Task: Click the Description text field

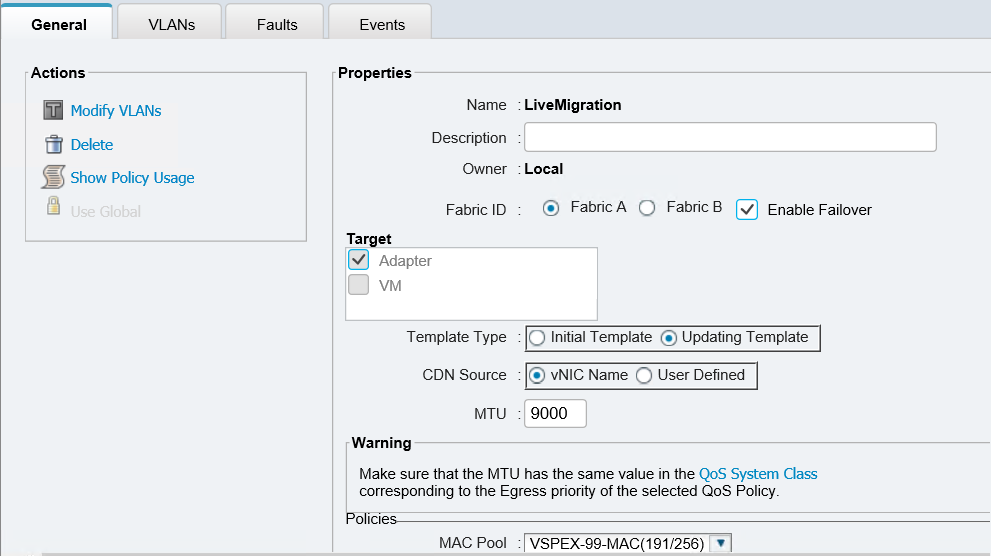Action: point(730,137)
